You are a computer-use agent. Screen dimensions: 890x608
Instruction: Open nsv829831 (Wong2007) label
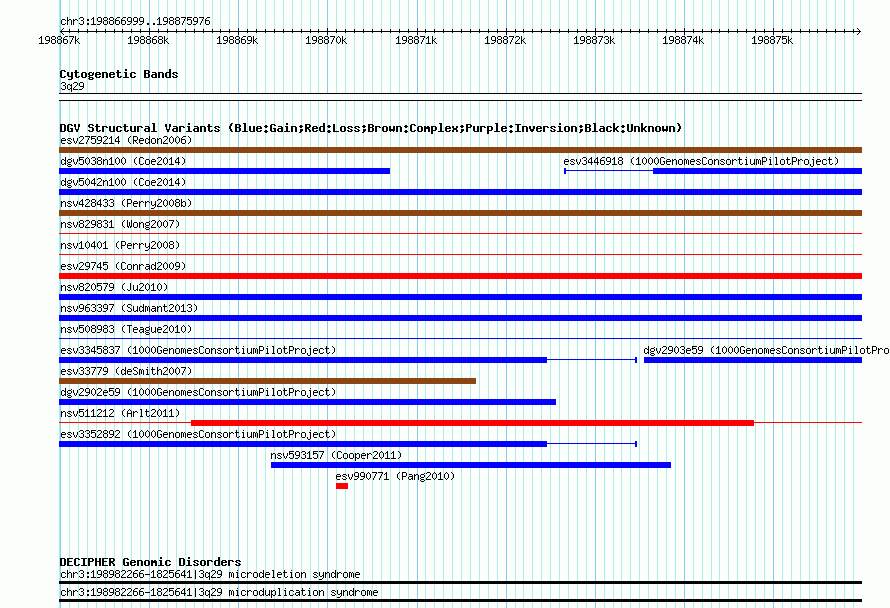120,224
